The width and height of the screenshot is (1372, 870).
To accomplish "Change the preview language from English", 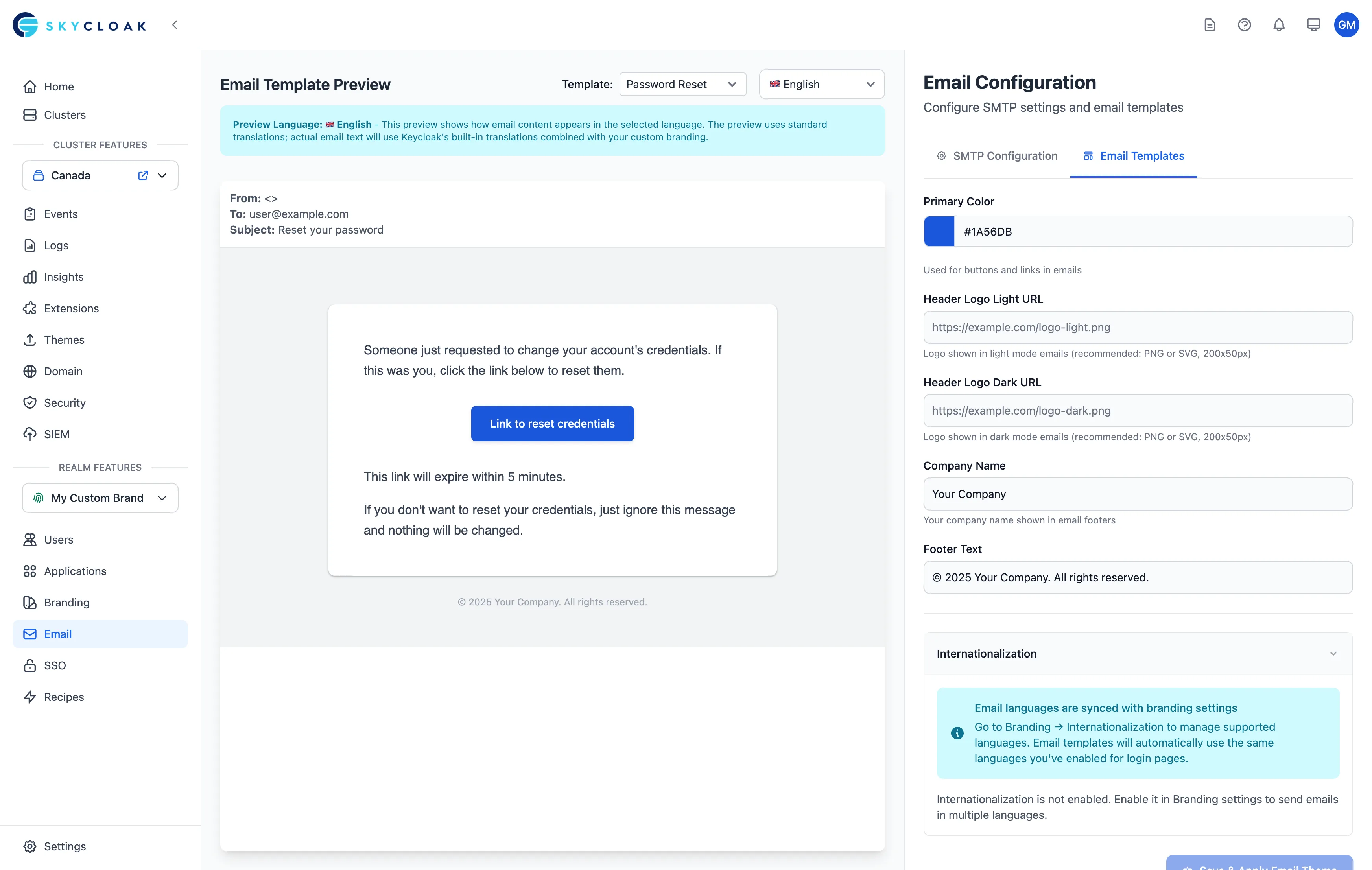I will (822, 84).
